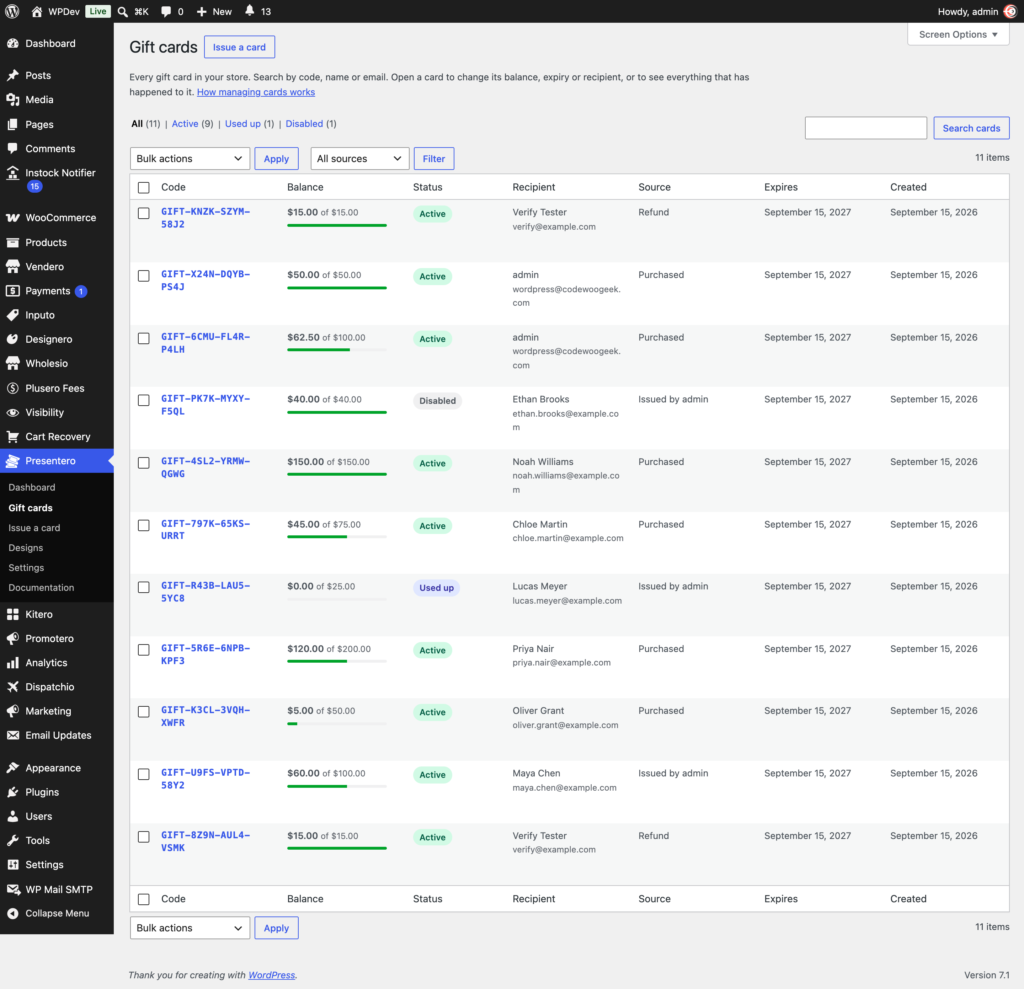
Task: Click the bottom Apply button
Action: click(276, 928)
